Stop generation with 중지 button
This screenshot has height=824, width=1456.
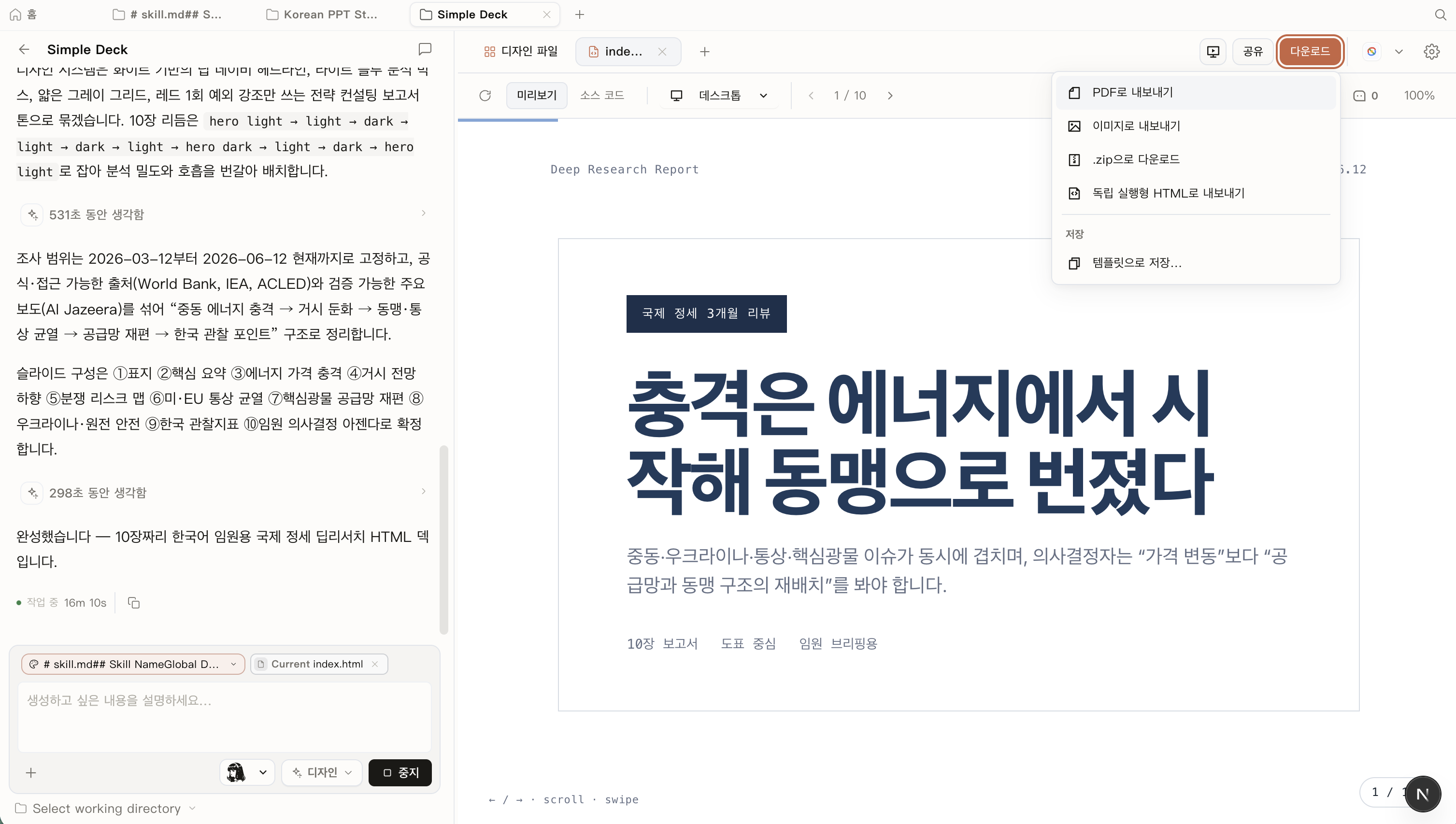tap(400, 772)
